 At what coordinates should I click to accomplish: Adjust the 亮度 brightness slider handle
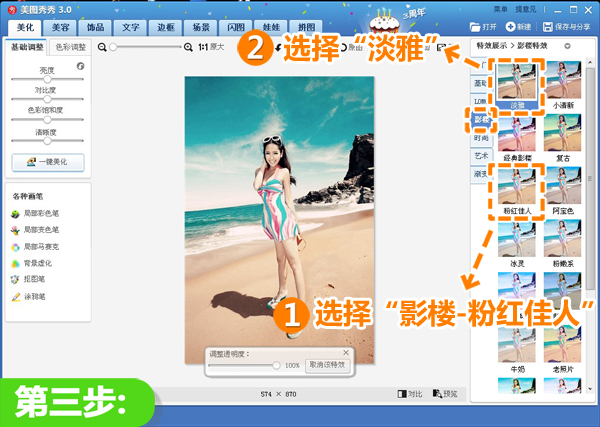pyautogui.click(x=47, y=79)
